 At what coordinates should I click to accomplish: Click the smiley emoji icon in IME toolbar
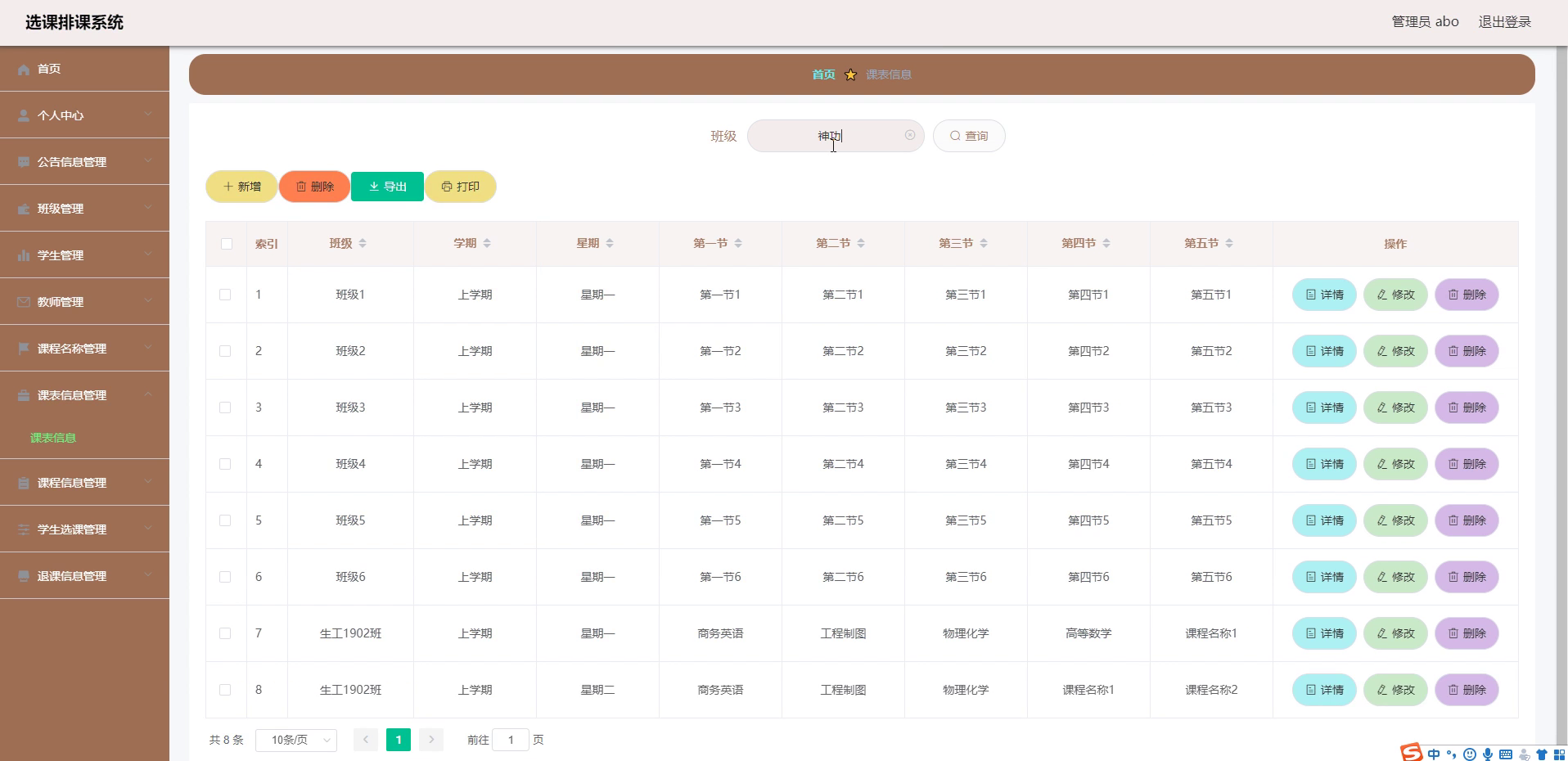tap(1470, 754)
